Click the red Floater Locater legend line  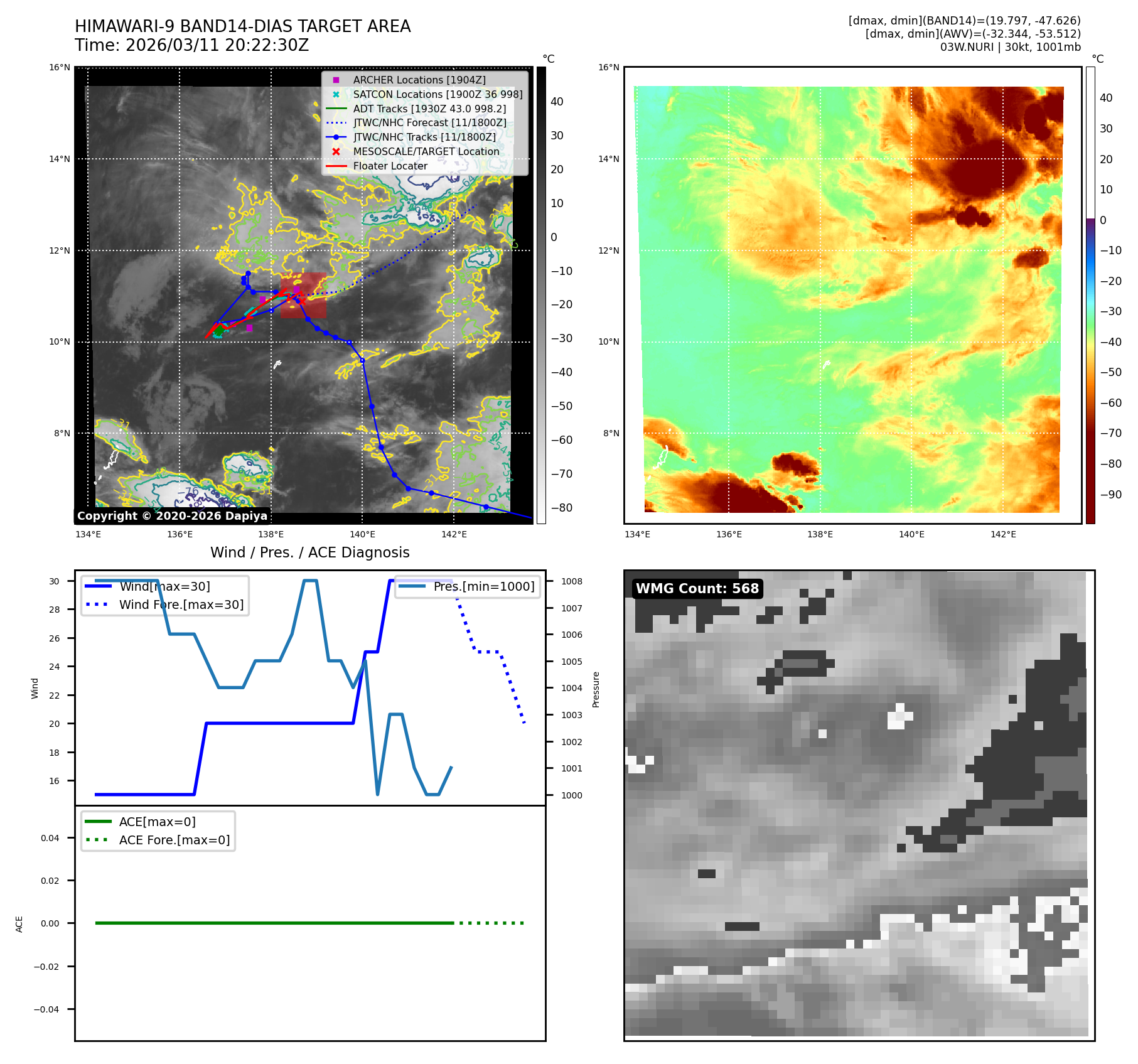tap(336, 166)
